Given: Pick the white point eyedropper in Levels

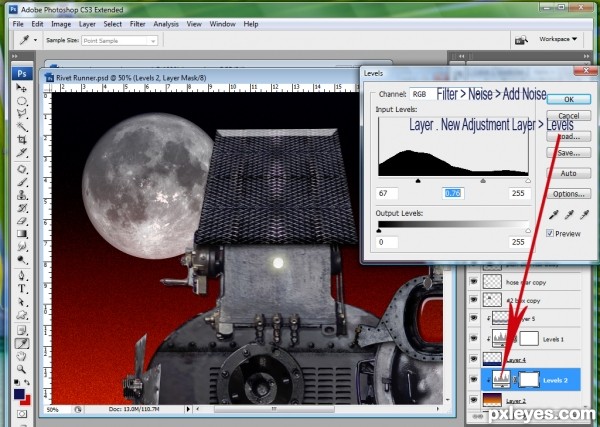Looking at the screenshot, I should pos(584,215).
